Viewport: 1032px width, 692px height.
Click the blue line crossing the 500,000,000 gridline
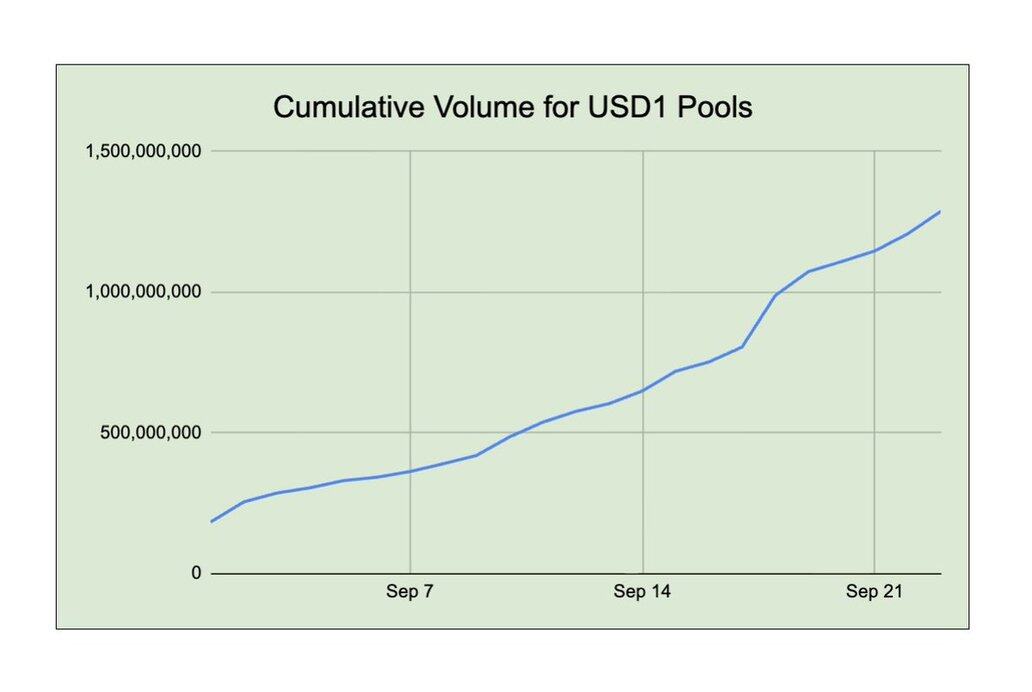tap(520, 433)
